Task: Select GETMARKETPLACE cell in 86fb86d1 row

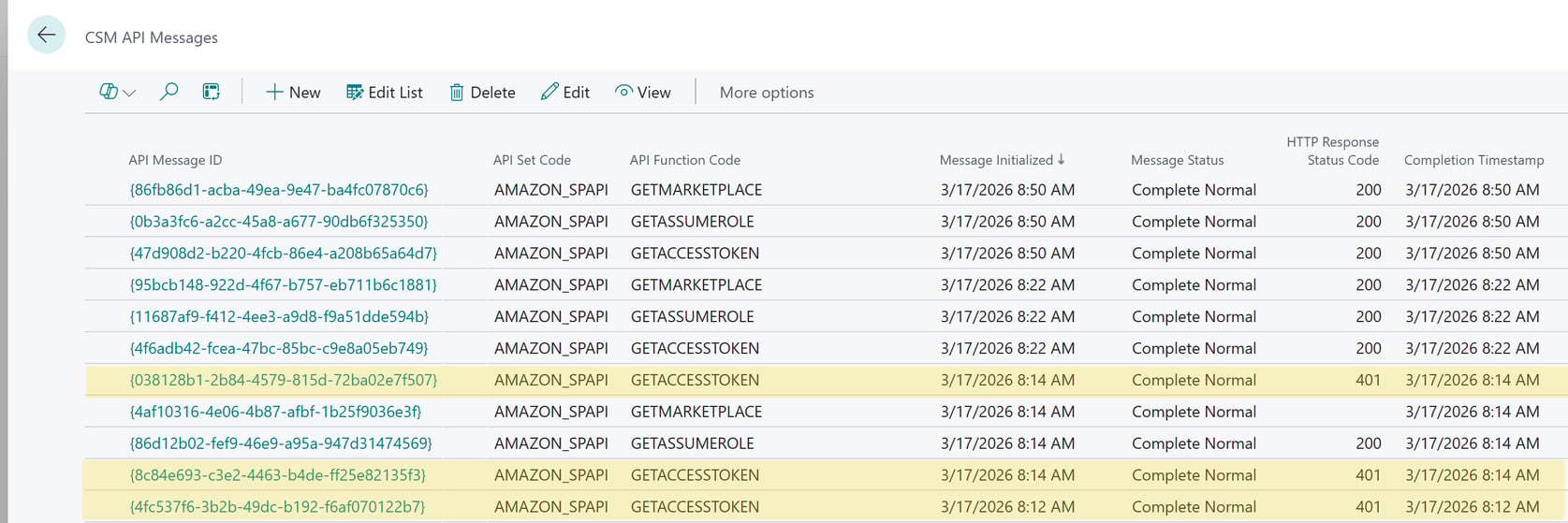Action: [696, 190]
